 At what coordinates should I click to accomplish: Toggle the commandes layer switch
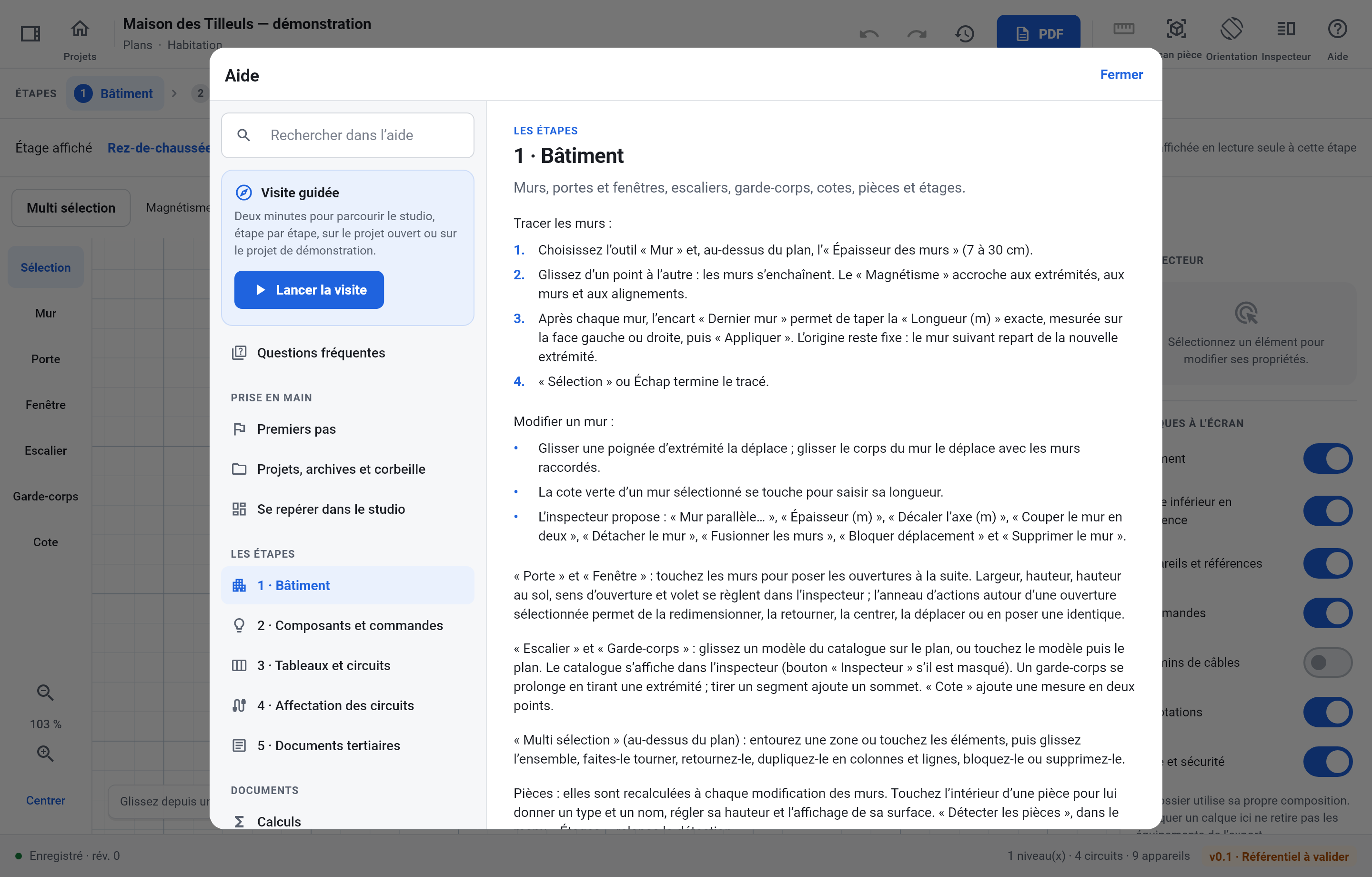coord(1328,612)
